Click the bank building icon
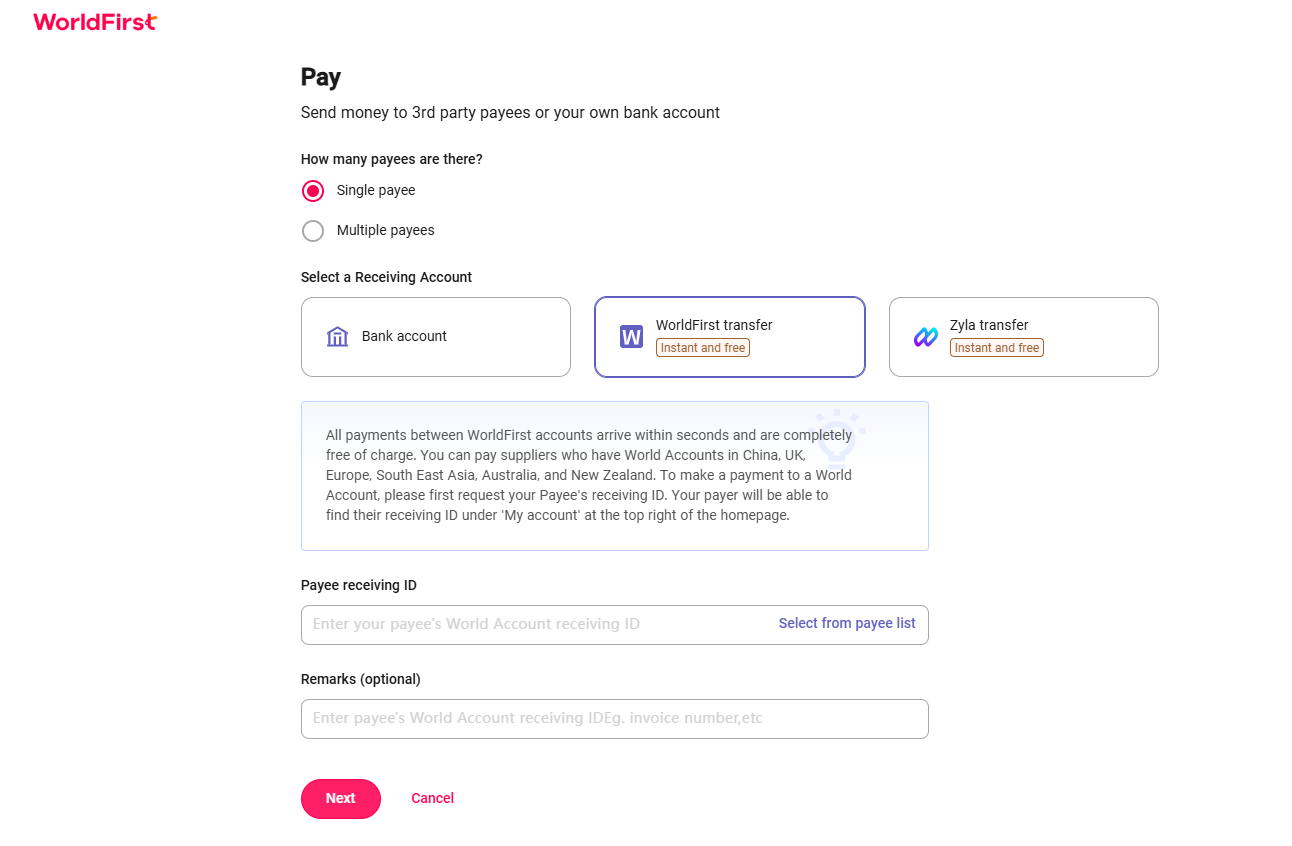 click(x=337, y=337)
